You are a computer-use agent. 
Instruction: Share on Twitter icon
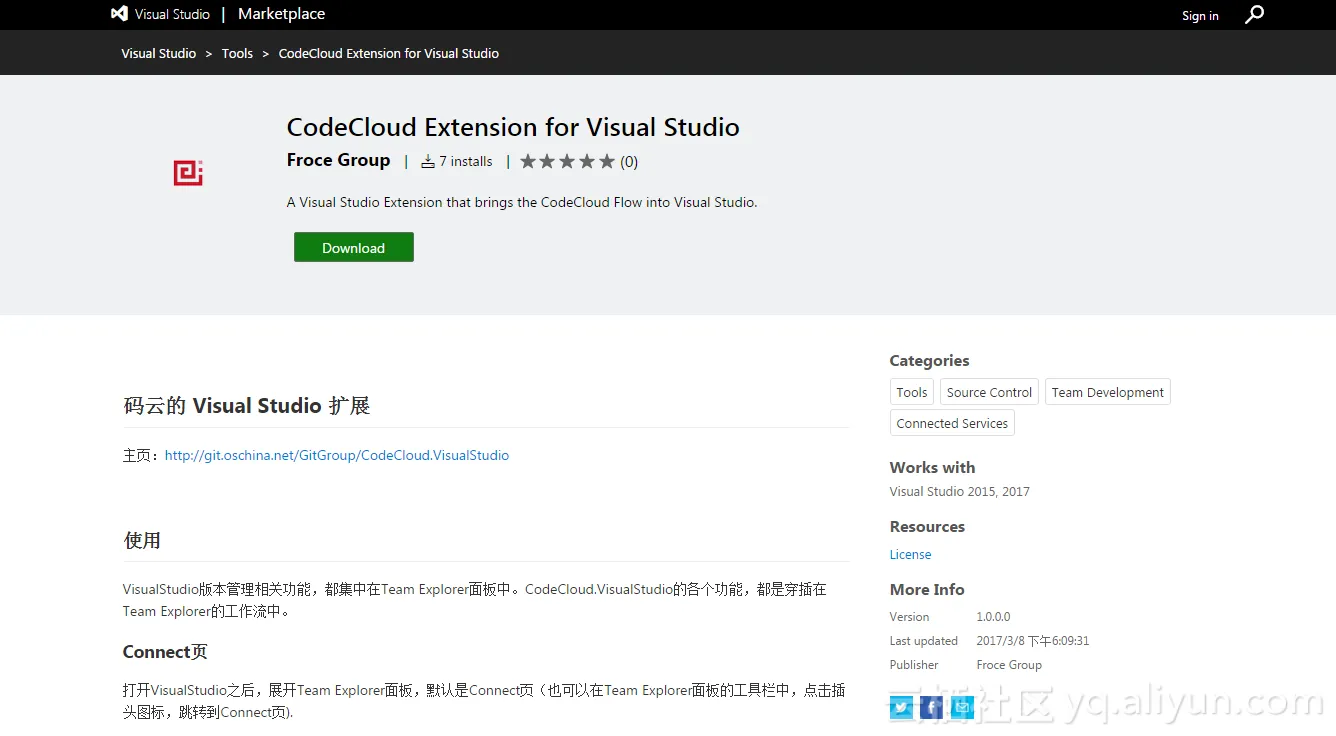click(x=901, y=708)
